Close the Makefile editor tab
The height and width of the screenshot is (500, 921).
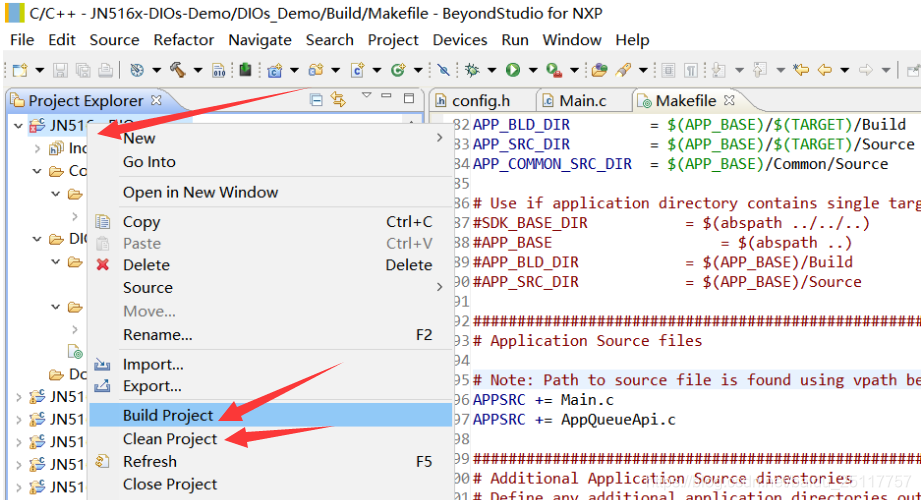[x=729, y=100]
